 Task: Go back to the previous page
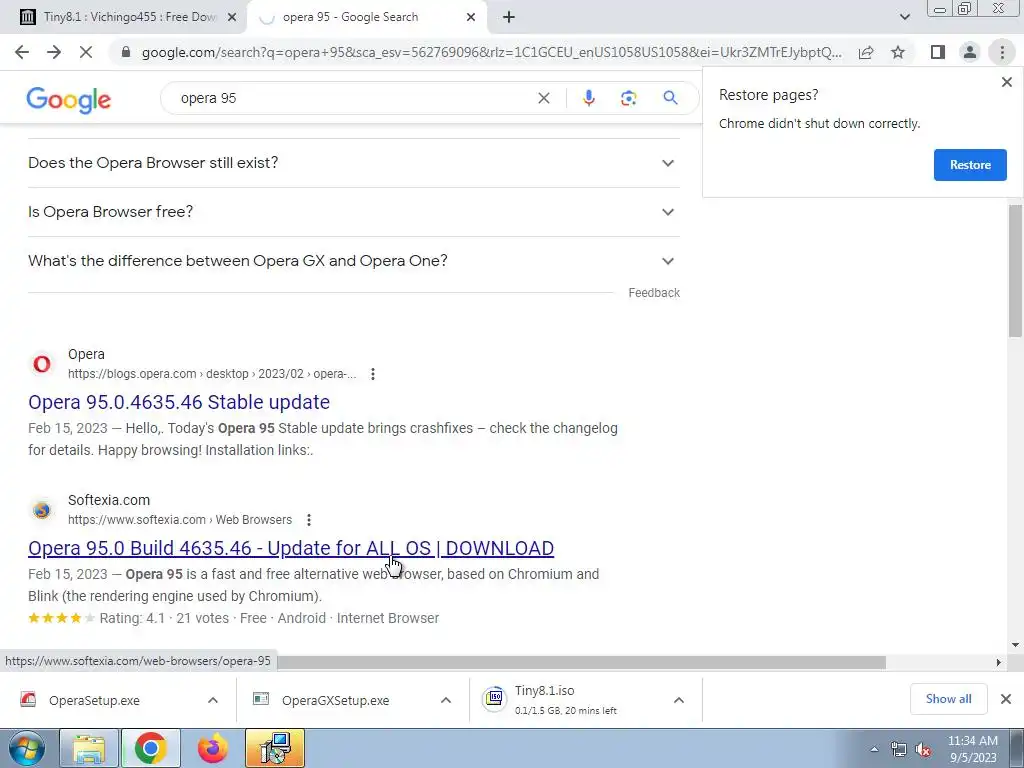(x=22, y=52)
